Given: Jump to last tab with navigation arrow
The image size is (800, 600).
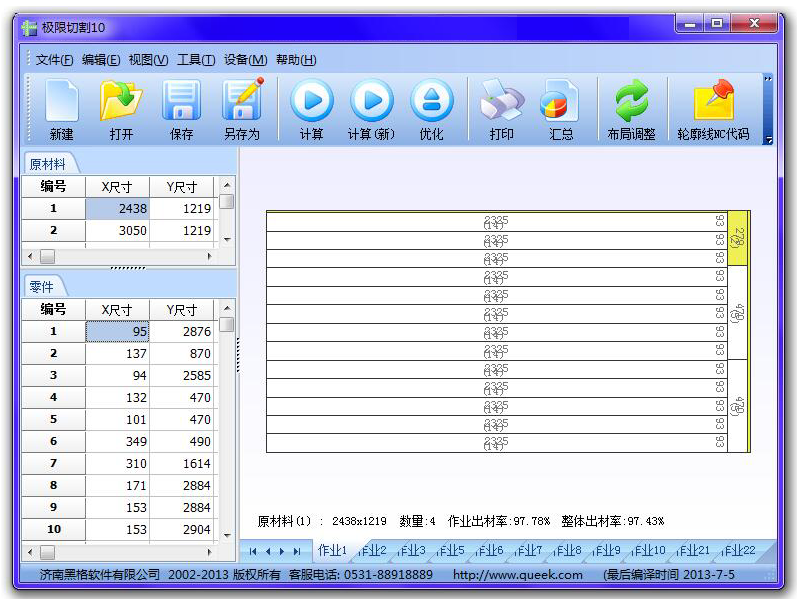Looking at the screenshot, I should coord(296,551).
